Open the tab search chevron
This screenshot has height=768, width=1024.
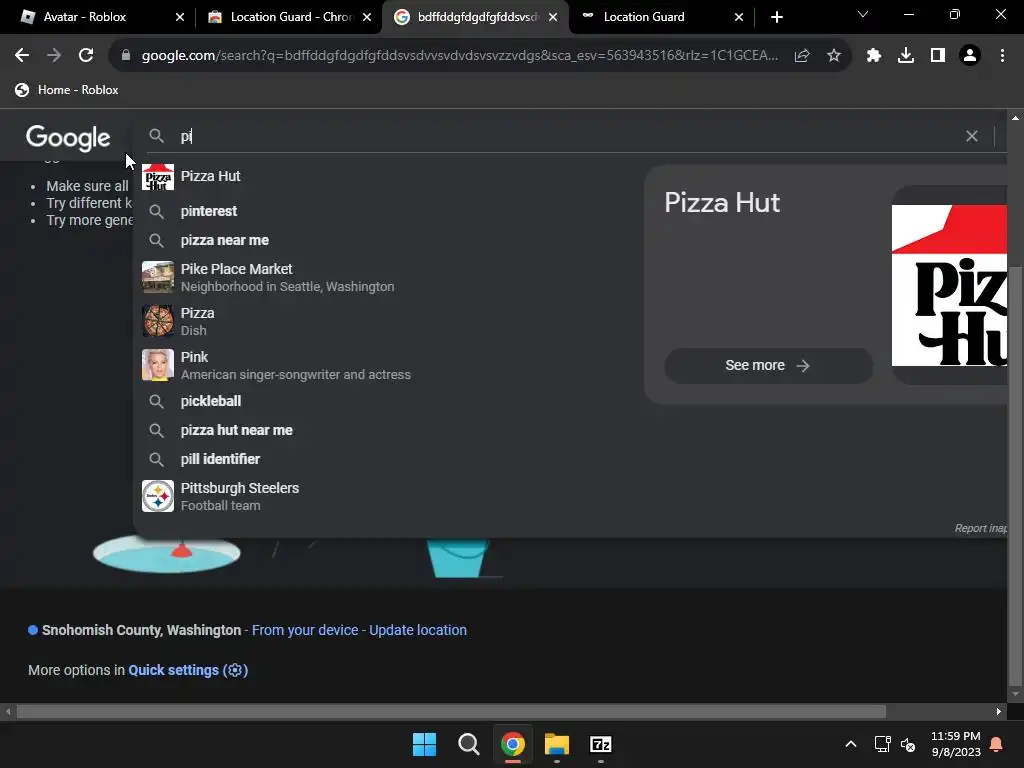click(863, 14)
